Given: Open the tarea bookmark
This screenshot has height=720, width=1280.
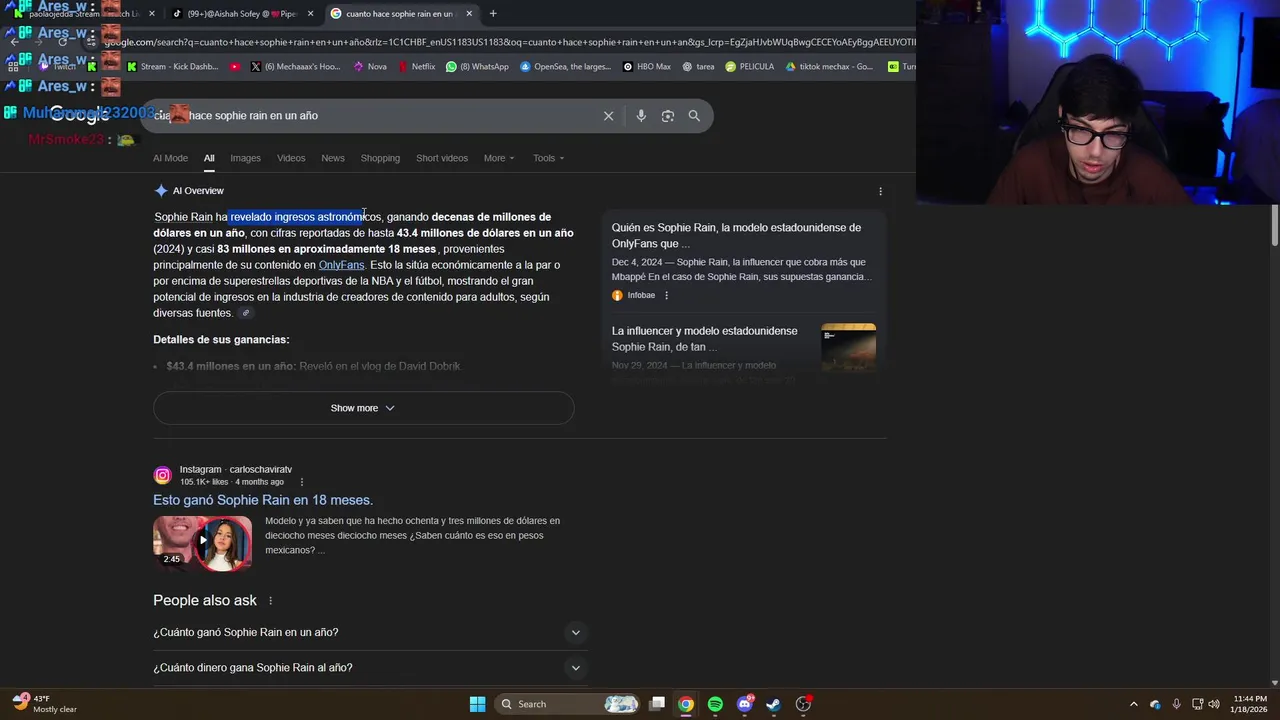Looking at the screenshot, I should point(698,67).
